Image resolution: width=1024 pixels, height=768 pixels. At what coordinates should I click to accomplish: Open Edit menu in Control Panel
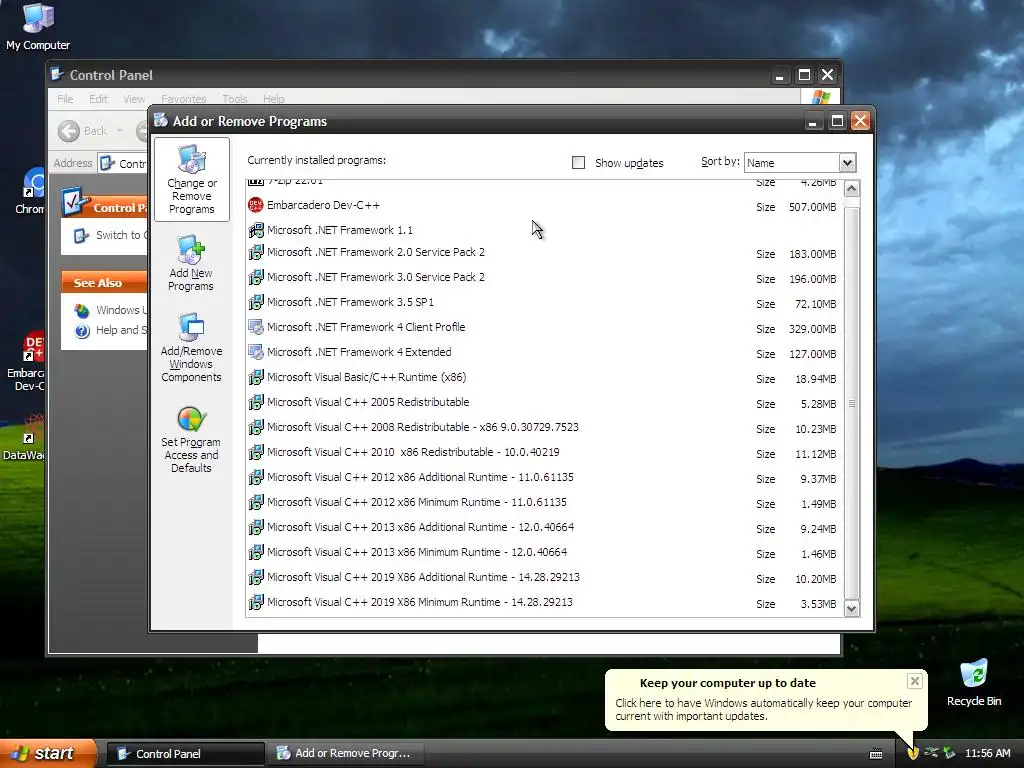point(98,99)
